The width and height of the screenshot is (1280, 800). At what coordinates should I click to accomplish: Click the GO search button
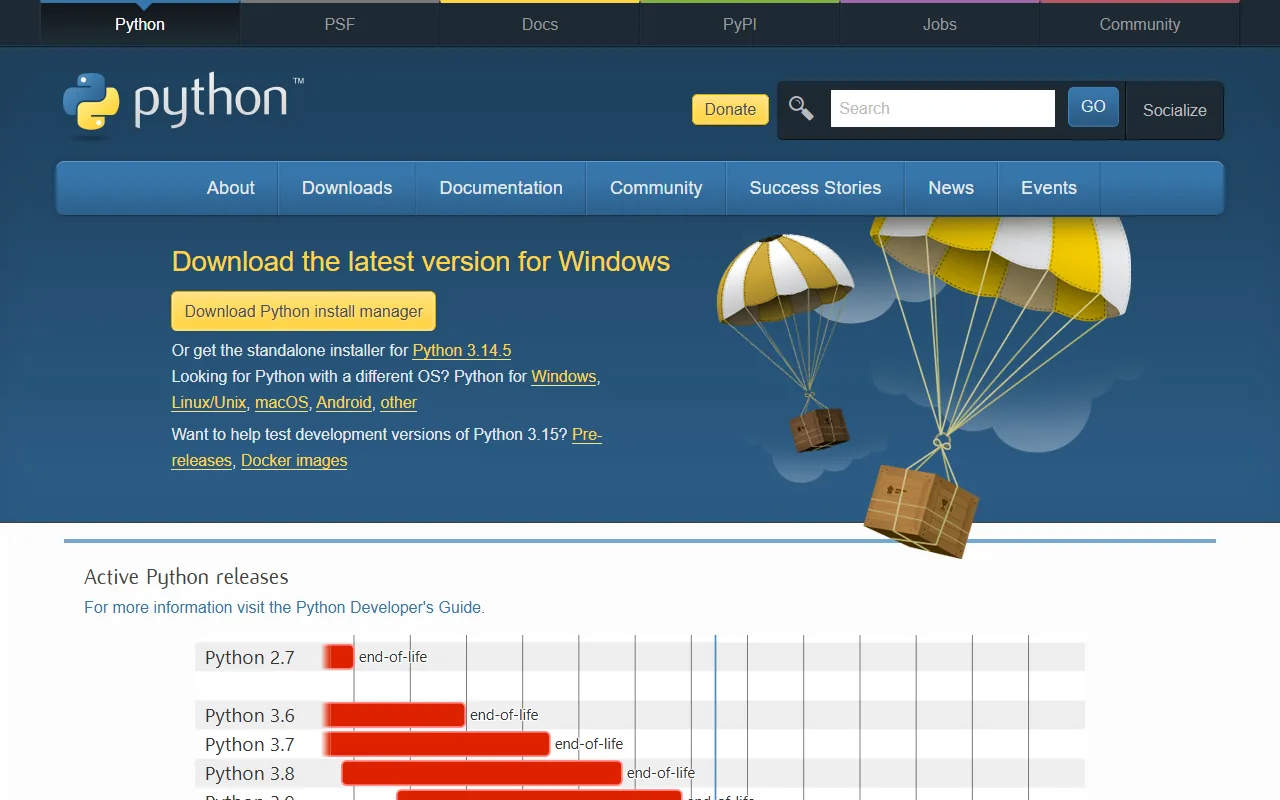(1093, 107)
